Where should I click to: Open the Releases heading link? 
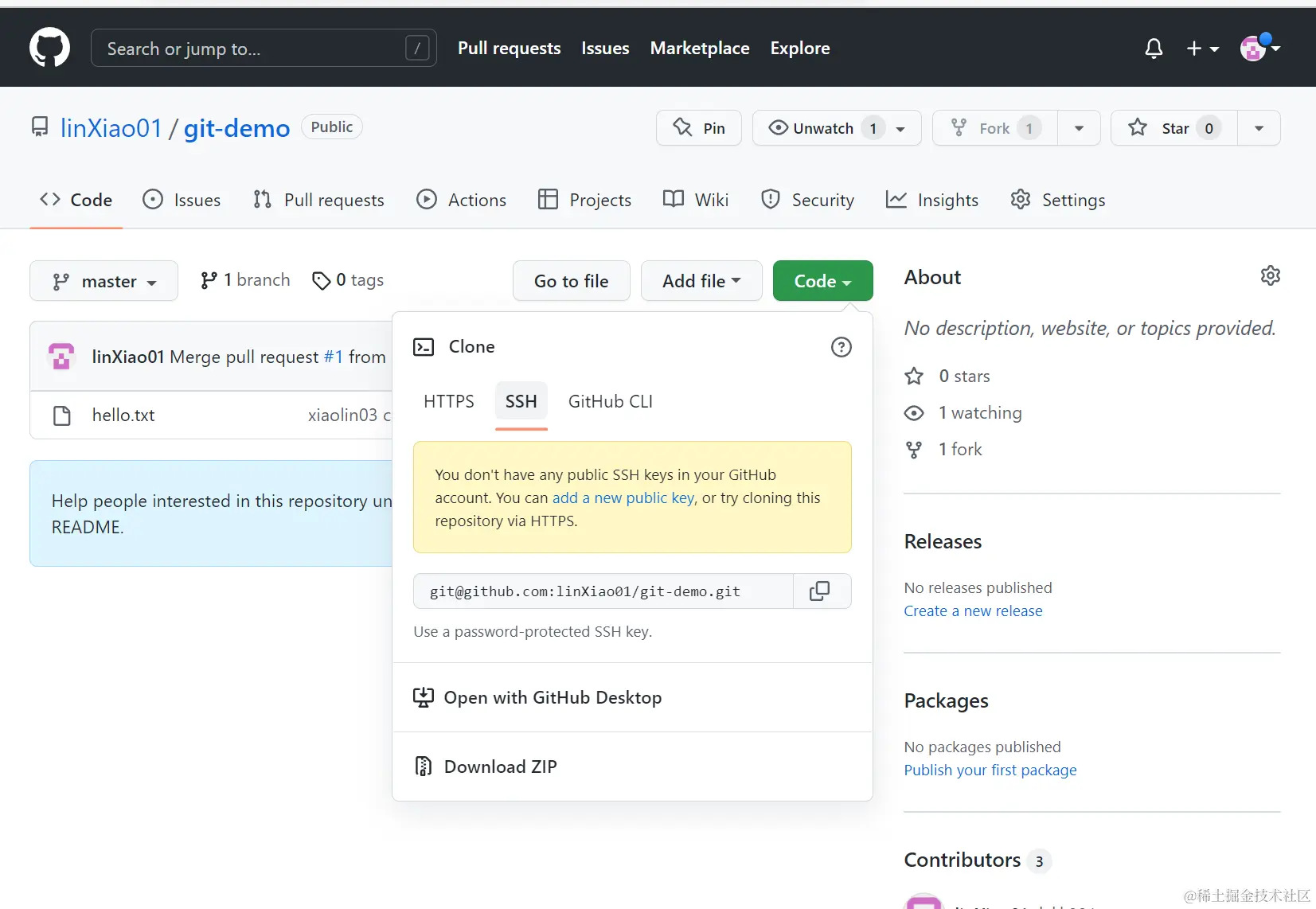click(x=943, y=542)
